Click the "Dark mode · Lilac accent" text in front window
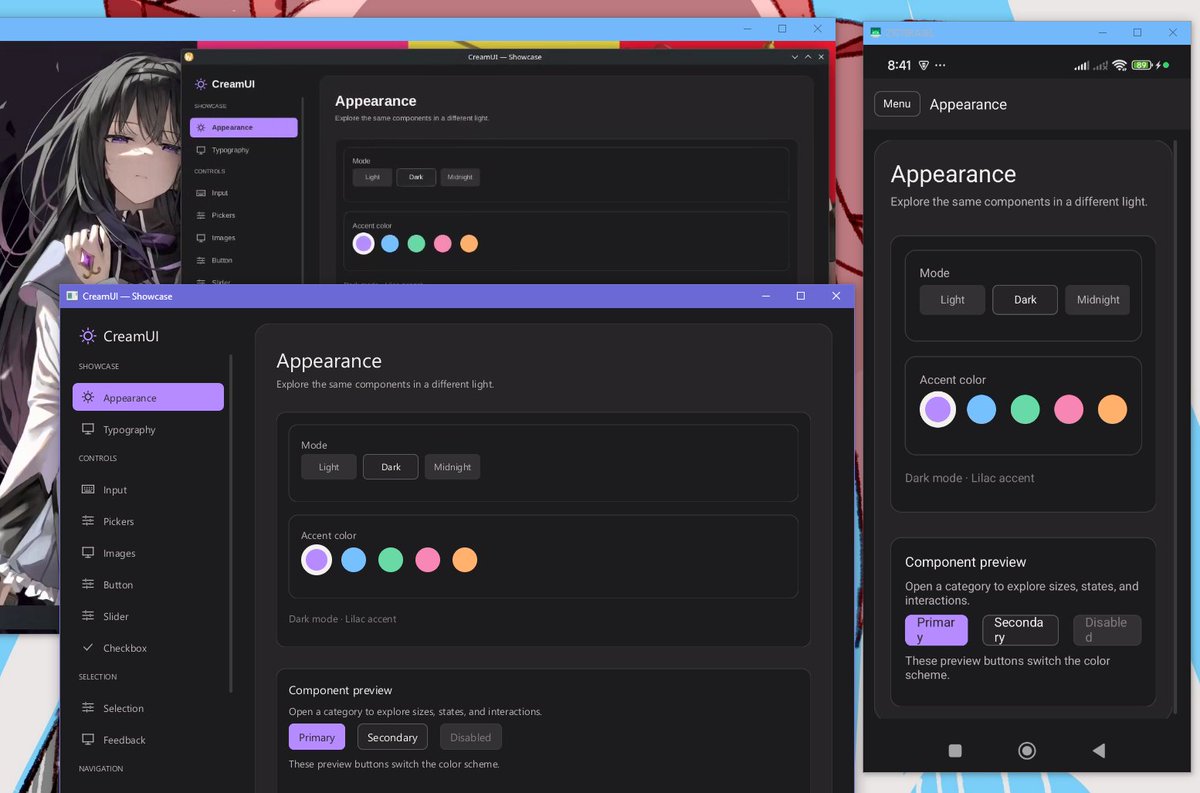The height and width of the screenshot is (793, 1200). pyautogui.click(x=342, y=619)
